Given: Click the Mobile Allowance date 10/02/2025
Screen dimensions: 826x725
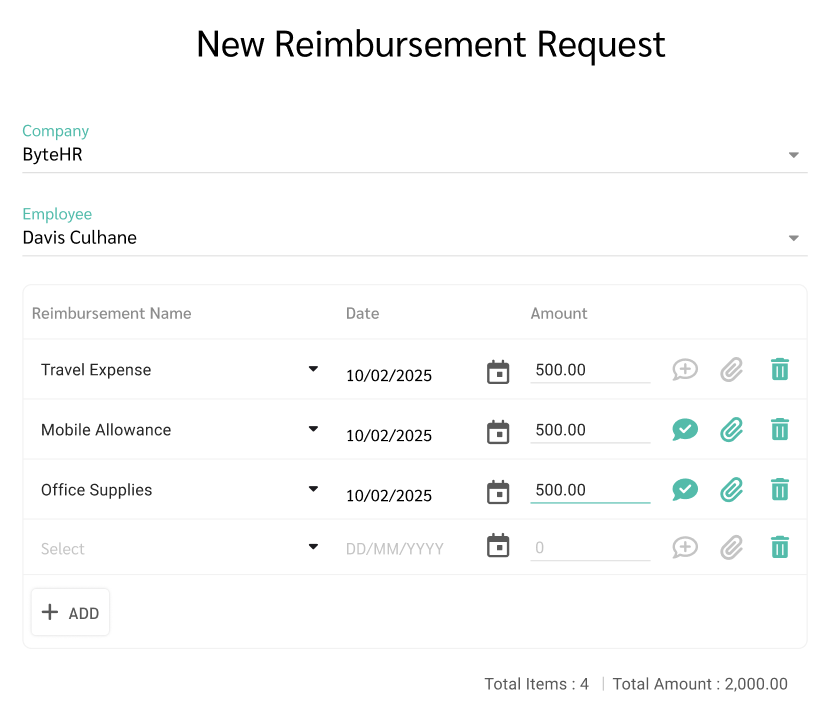Looking at the screenshot, I should 389,435.
